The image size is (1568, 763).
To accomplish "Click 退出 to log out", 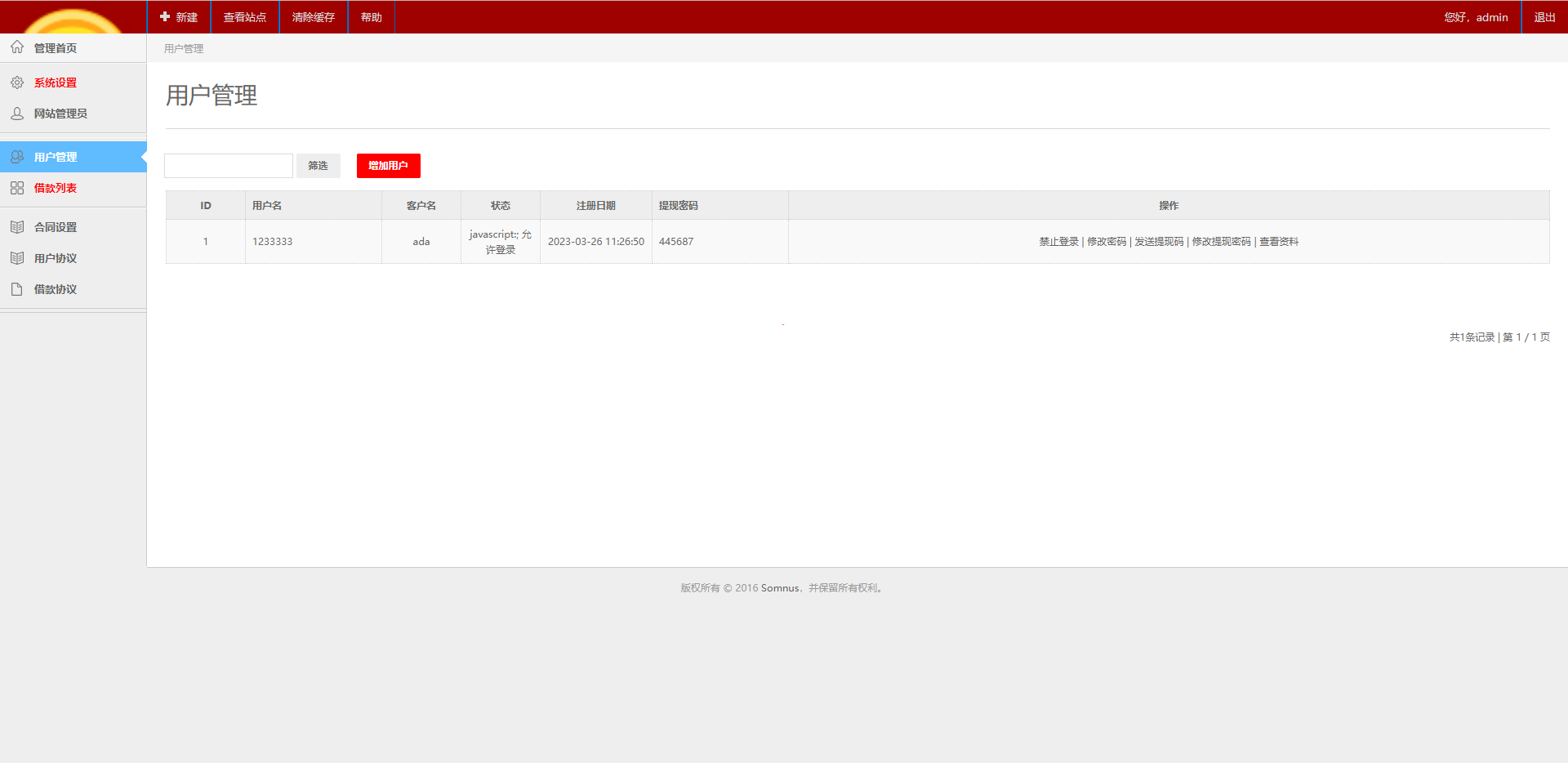I will 1544,17.
